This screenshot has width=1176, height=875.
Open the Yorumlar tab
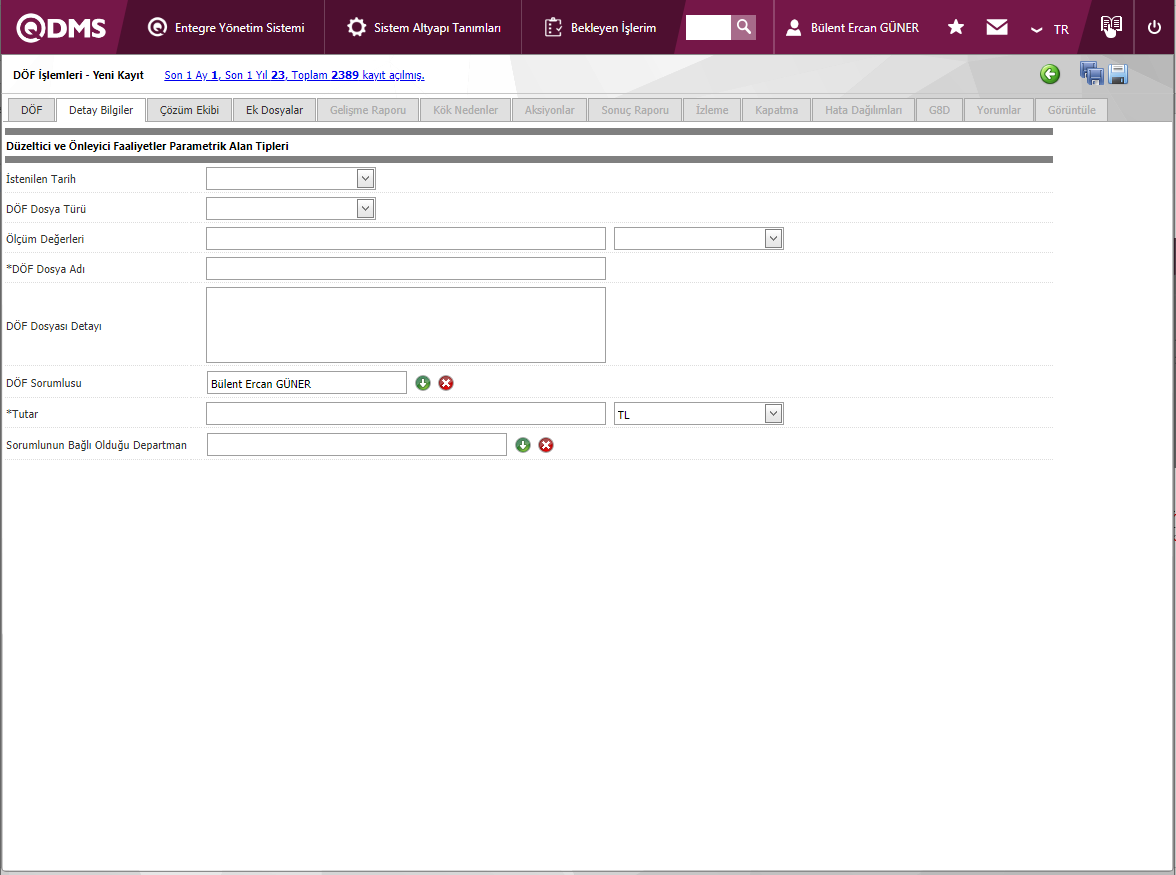point(998,110)
